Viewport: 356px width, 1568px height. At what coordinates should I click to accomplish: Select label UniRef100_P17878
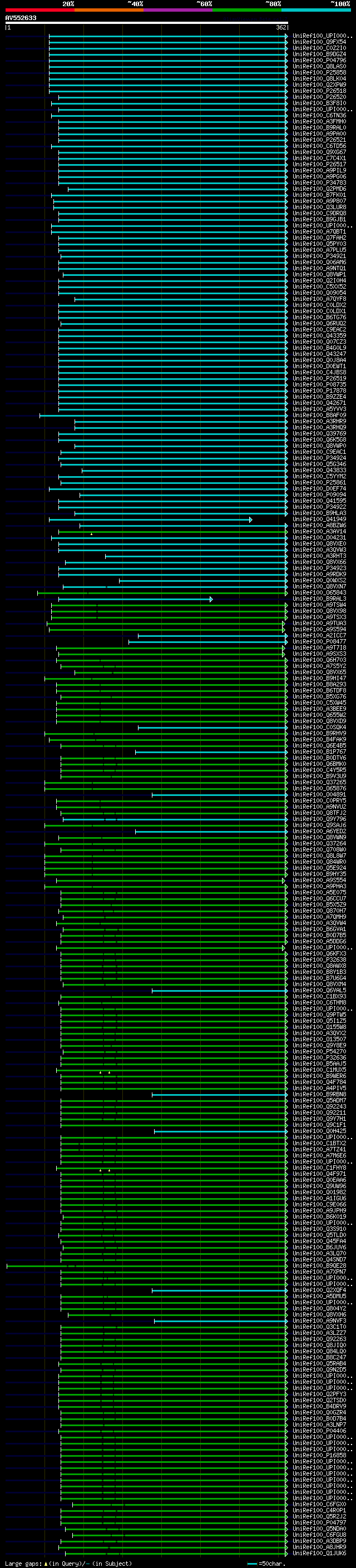pyautogui.click(x=319, y=391)
